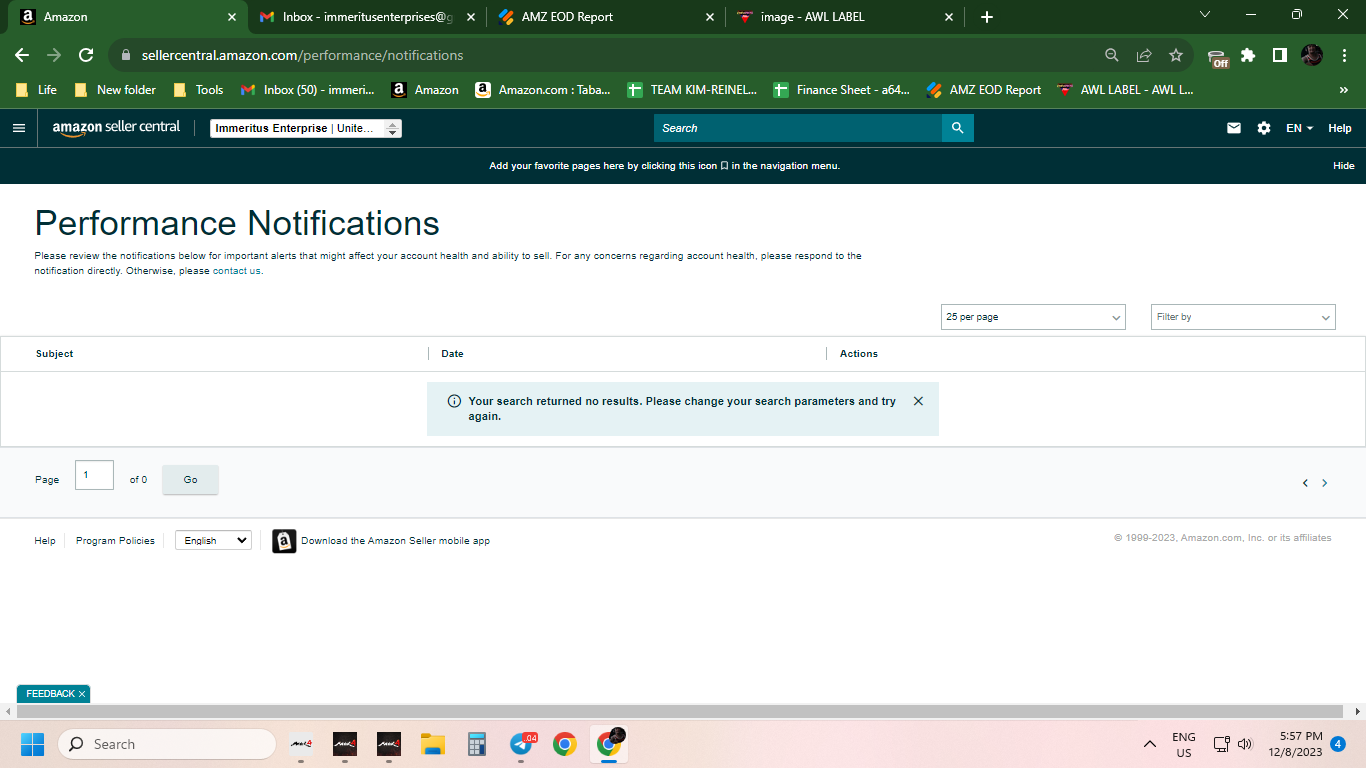Image resolution: width=1366 pixels, height=768 pixels.
Task: Click the Windows Start button
Action: click(32, 744)
